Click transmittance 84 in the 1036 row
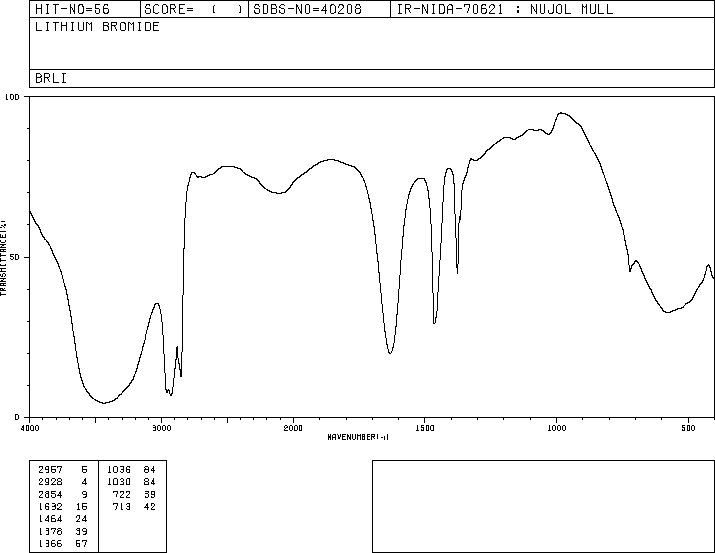The height and width of the screenshot is (553, 715). click(150, 469)
